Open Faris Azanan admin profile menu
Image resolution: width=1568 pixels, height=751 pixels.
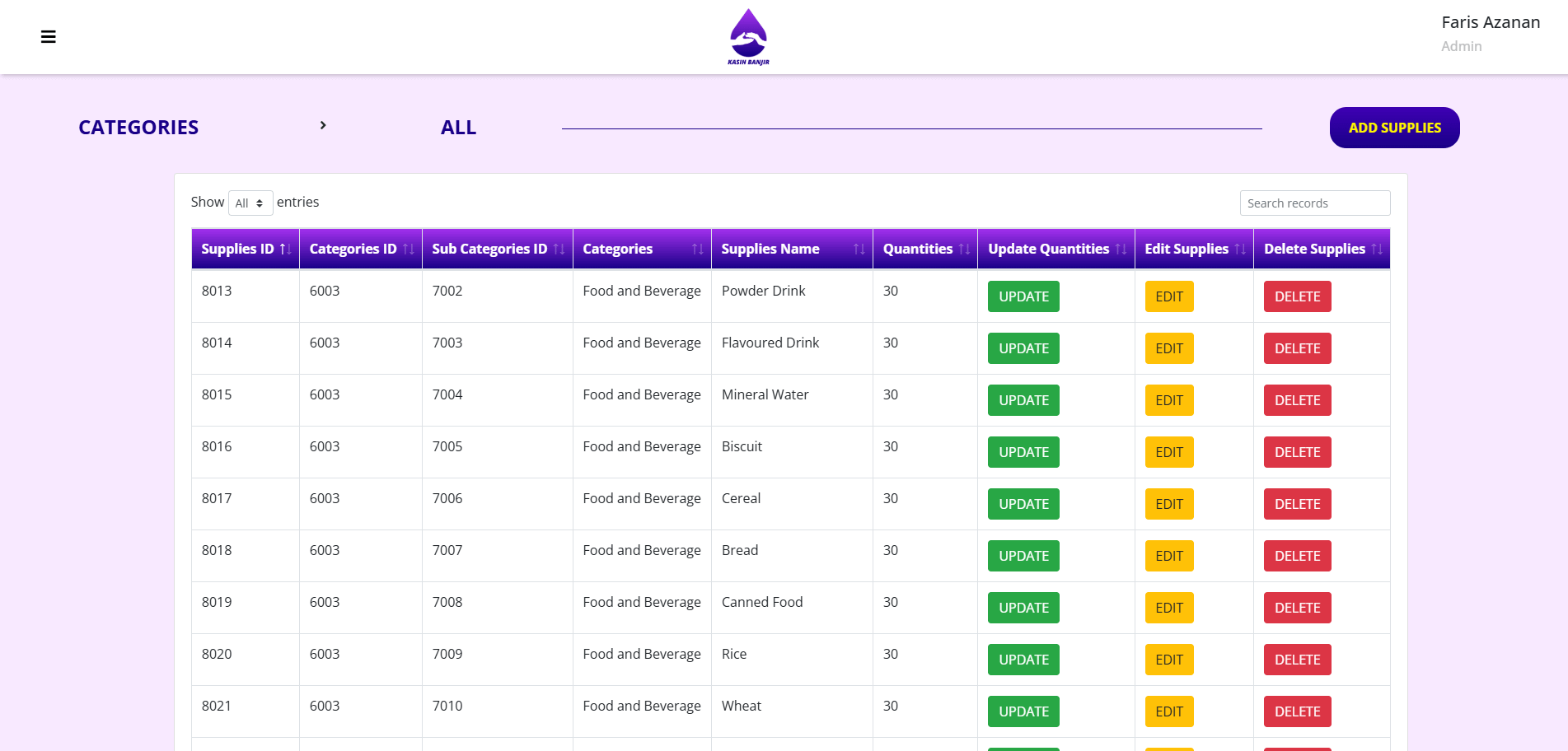pos(1490,33)
